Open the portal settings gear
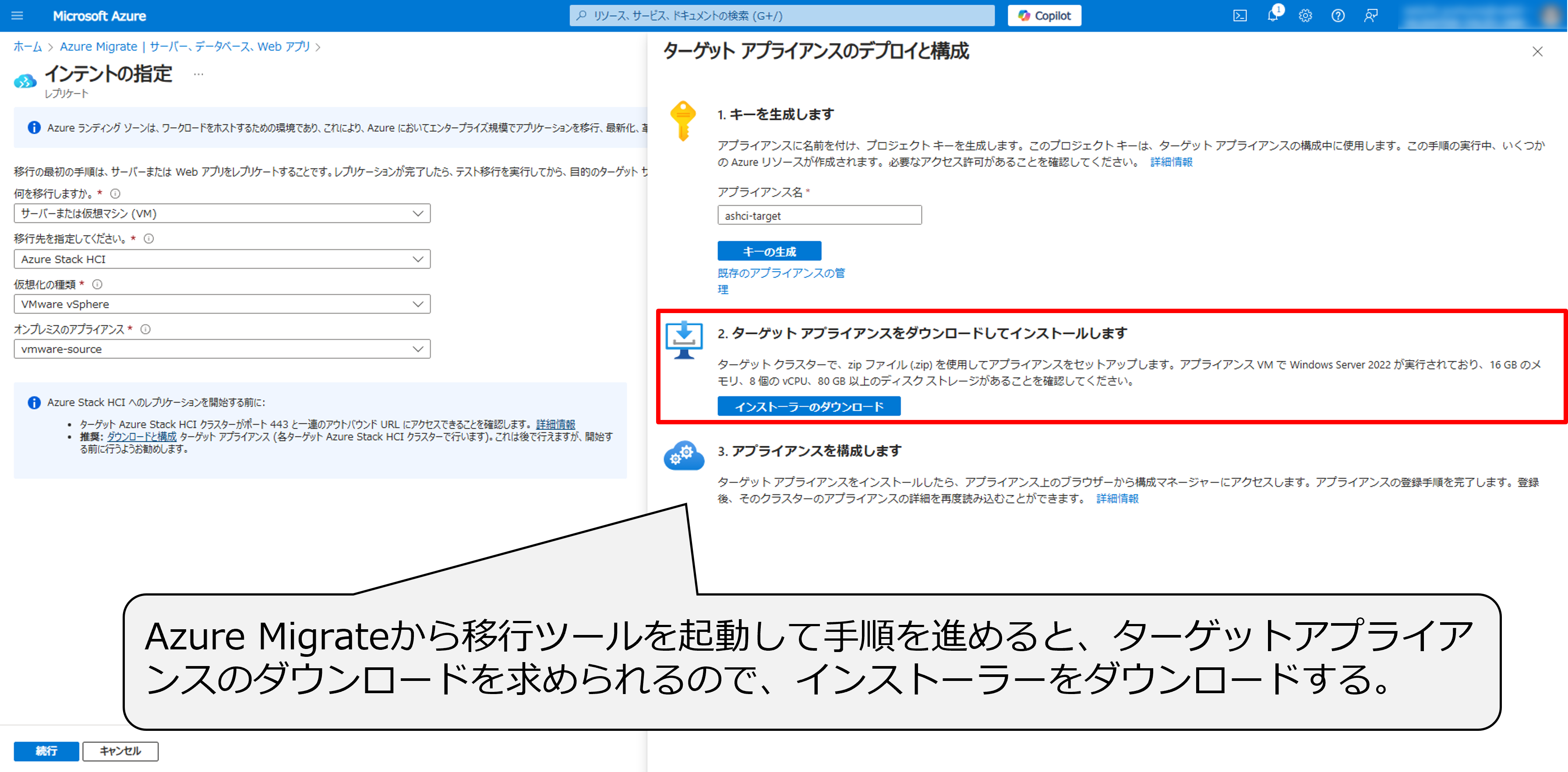 [1305, 16]
